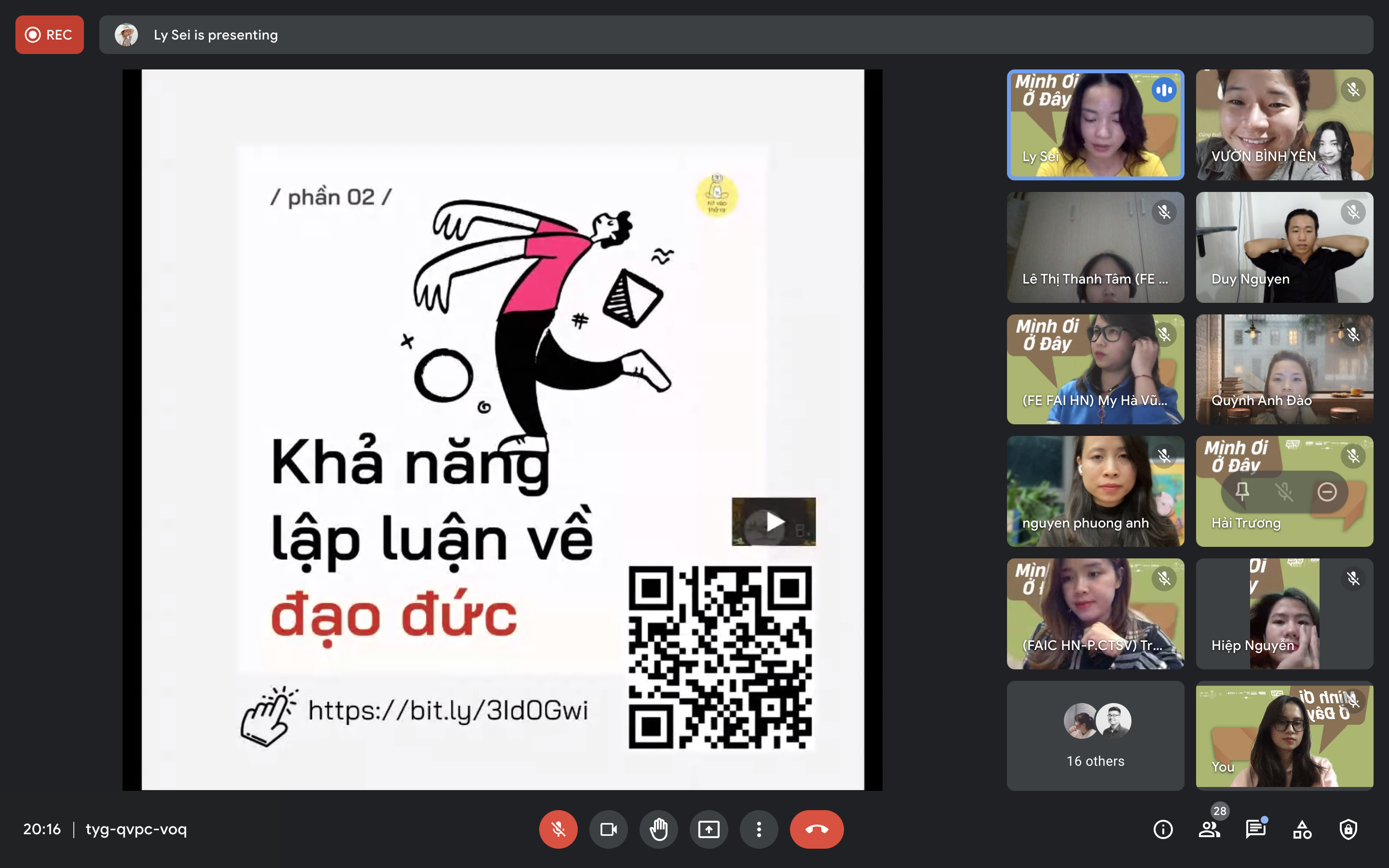The image size is (1389, 868).
Task: Leave call with red hang-up button
Action: click(817, 829)
